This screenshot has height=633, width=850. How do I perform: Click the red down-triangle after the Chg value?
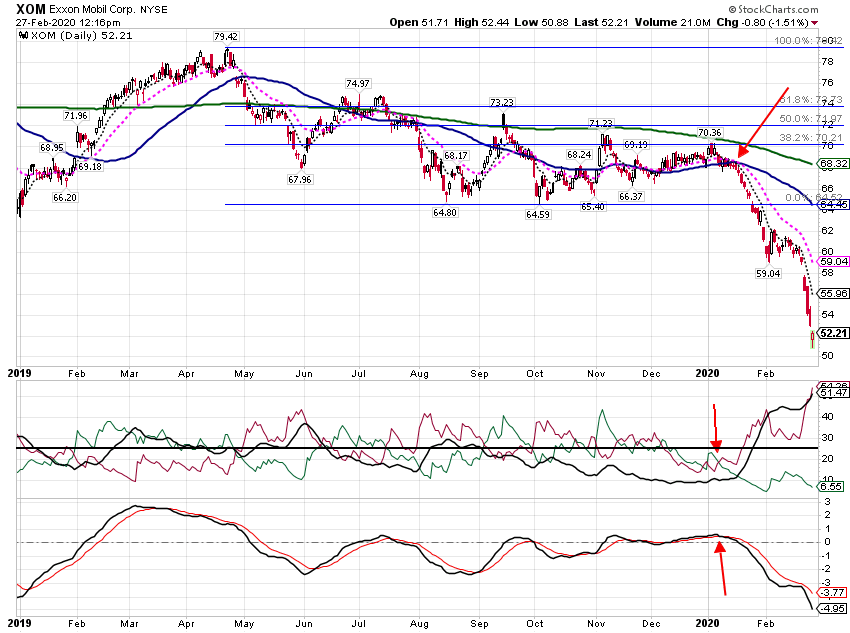pyautogui.click(x=815, y=23)
